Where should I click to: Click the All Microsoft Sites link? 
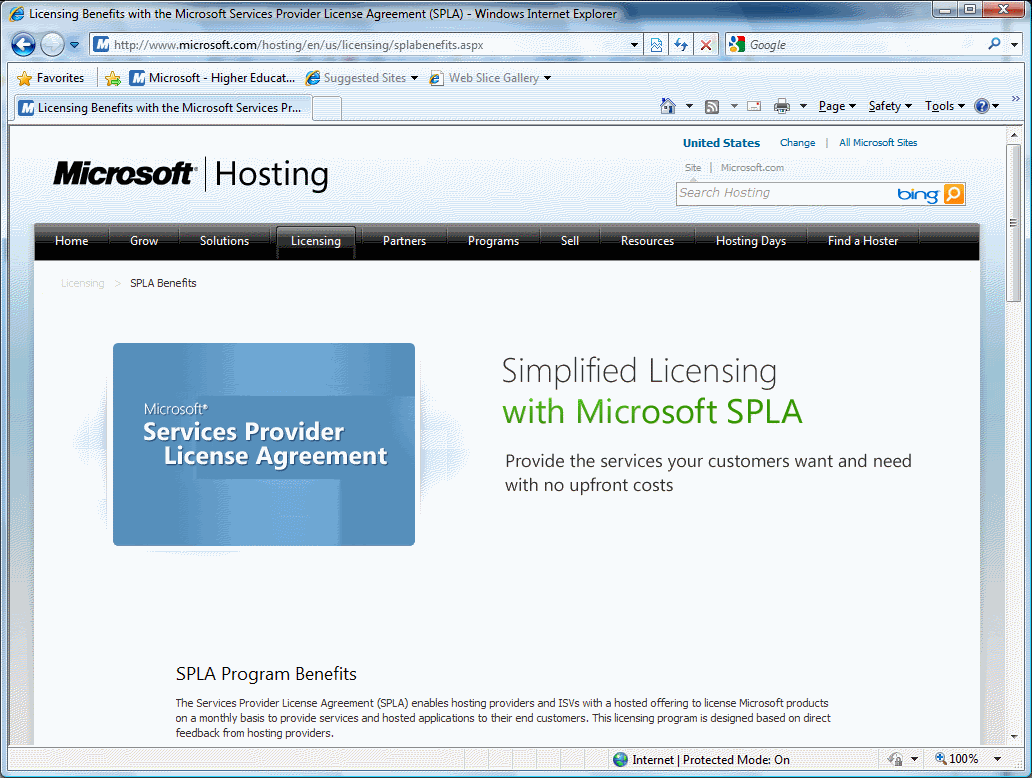click(x=877, y=143)
